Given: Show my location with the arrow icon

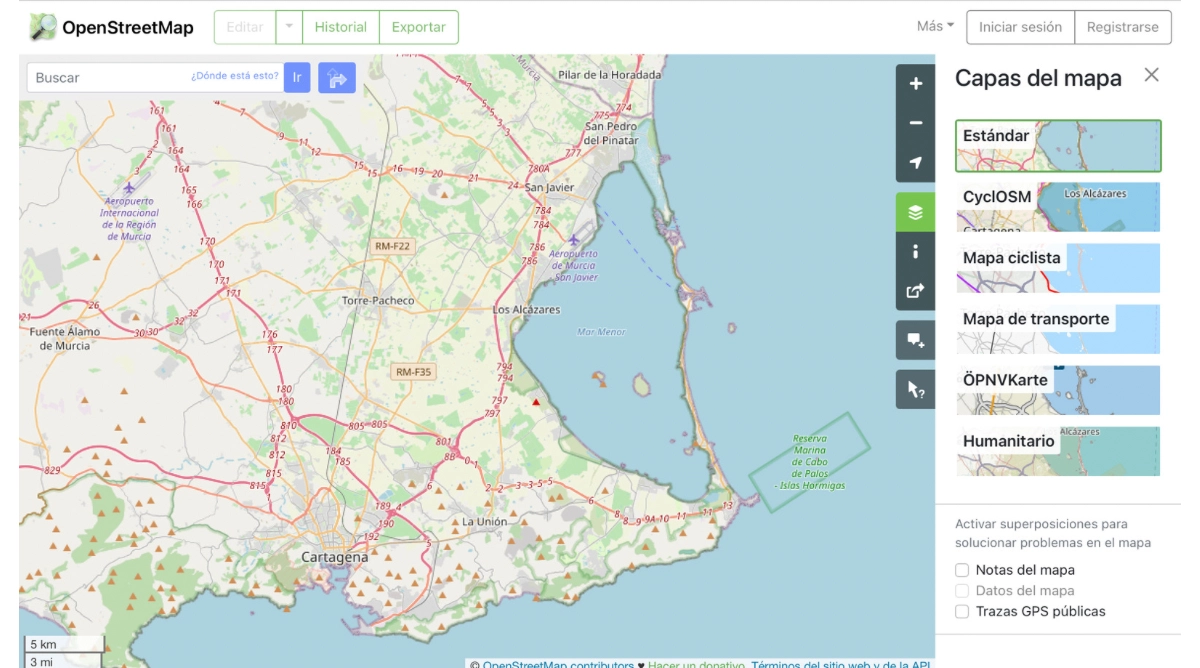Looking at the screenshot, I should tap(915, 162).
